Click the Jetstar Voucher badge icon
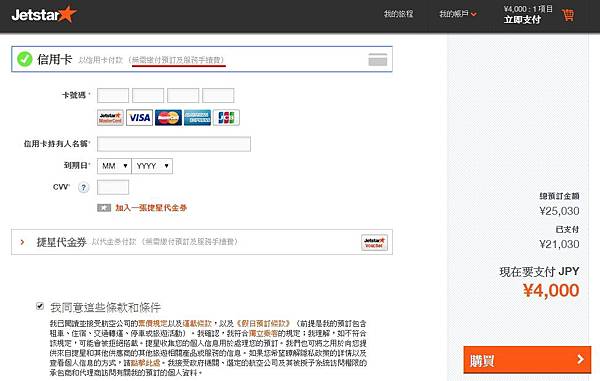 (374, 243)
